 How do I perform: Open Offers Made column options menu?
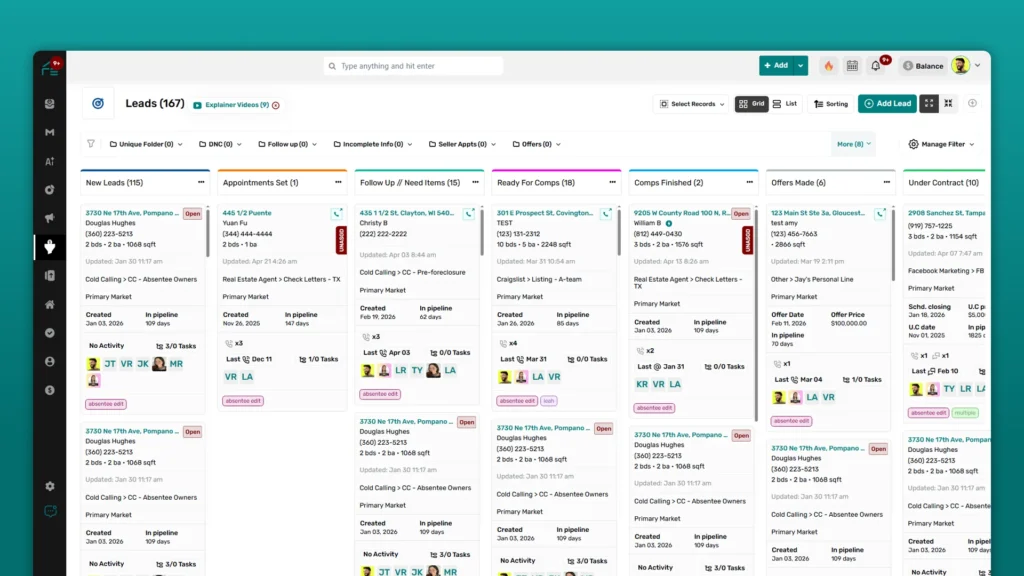tap(887, 182)
